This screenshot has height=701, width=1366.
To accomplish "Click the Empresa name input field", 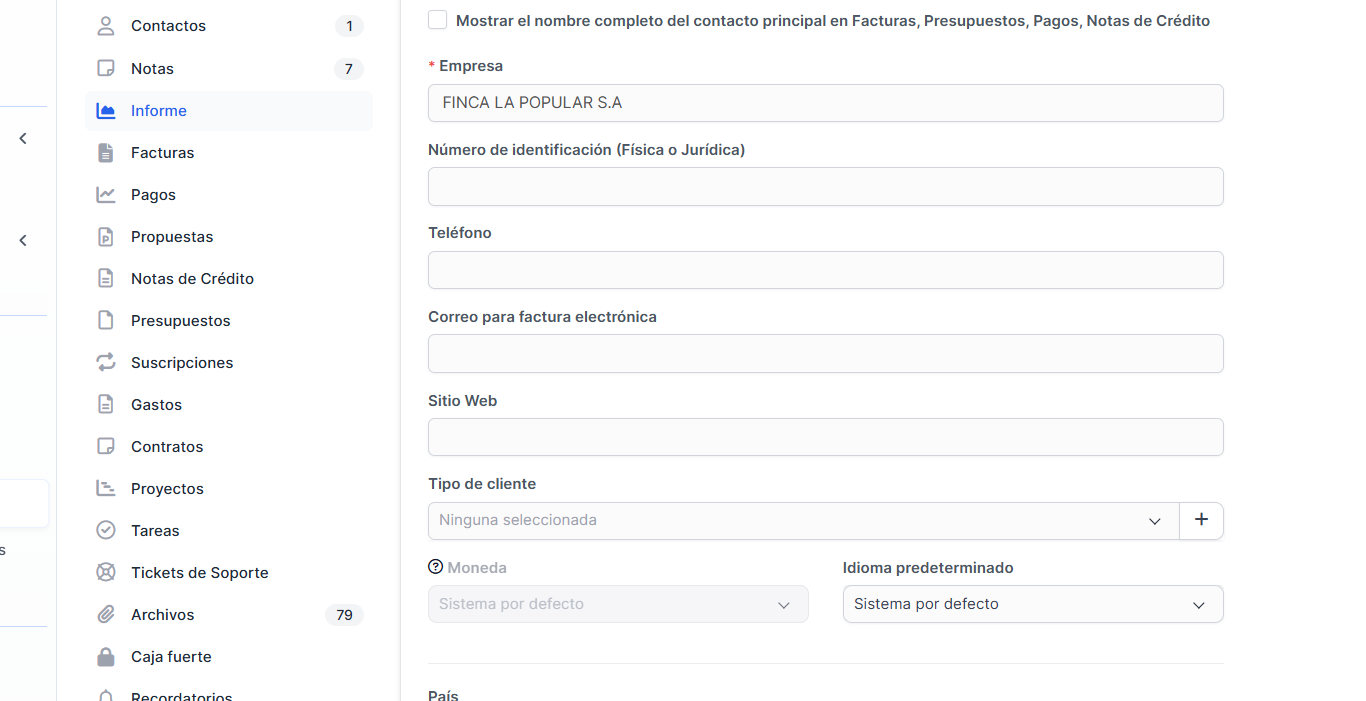I will [x=825, y=103].
